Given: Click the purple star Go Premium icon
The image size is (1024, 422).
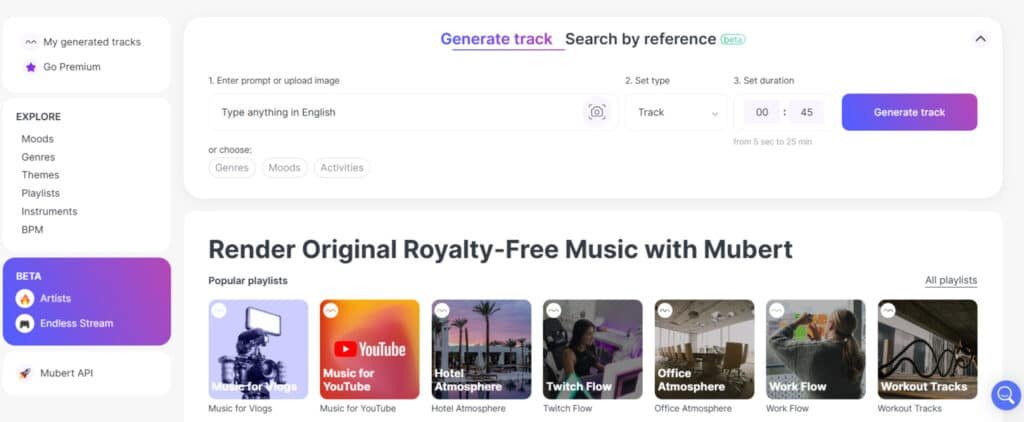Looking at the screenshot, I should [31, 67].
